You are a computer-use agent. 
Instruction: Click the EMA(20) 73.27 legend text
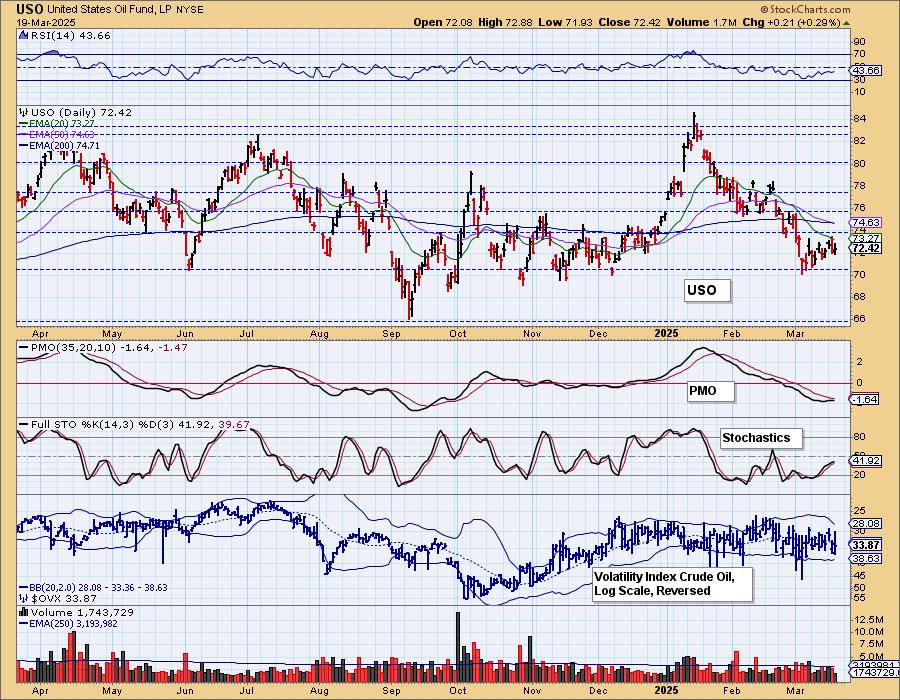point(62,123)
